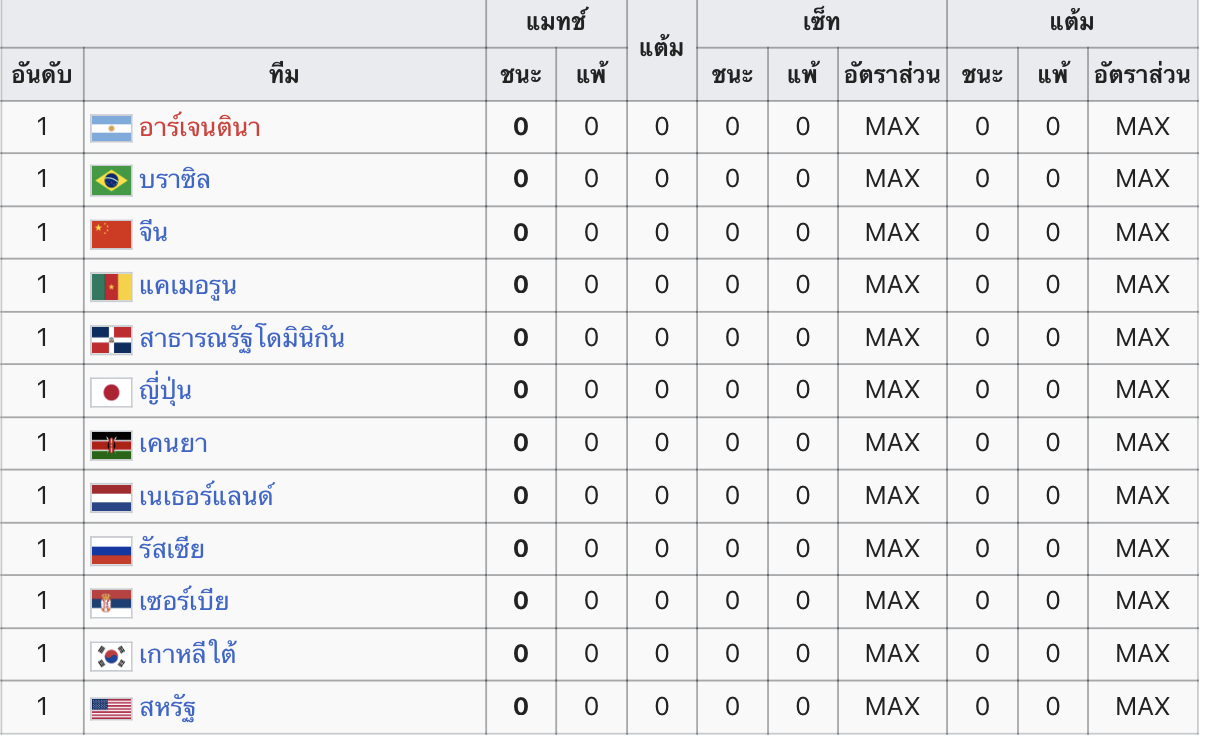Go to the เกาหลีใต้ team page
The image size is (1206, 735).
(188, 656)
